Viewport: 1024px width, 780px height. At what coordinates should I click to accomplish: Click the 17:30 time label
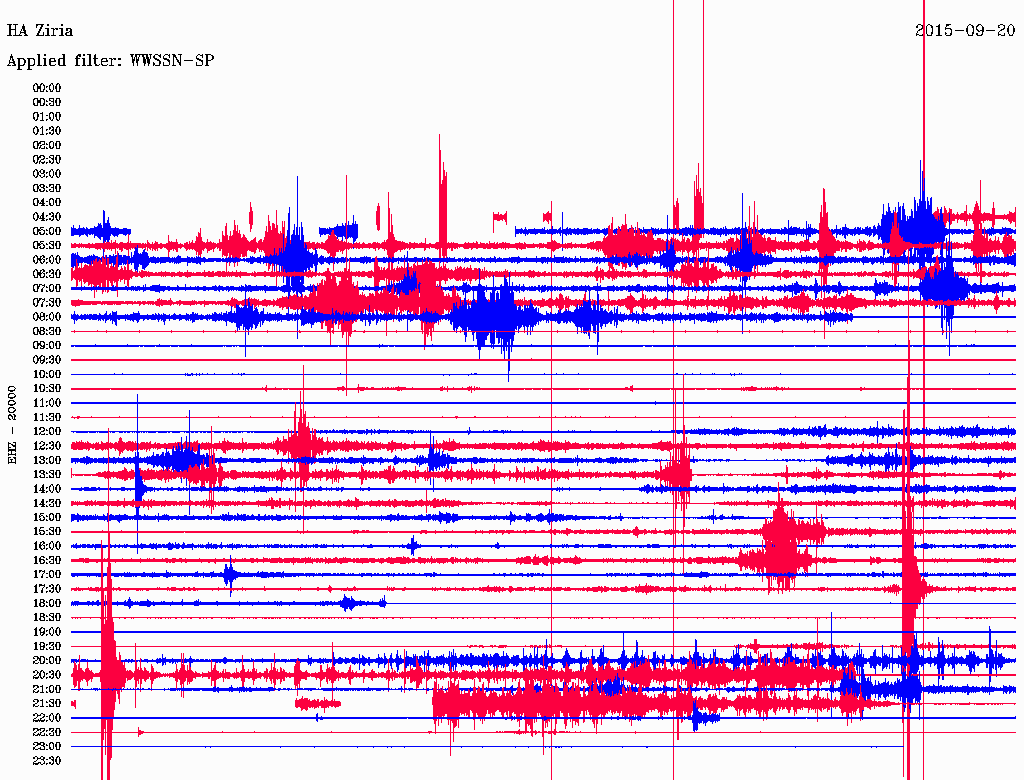[x=47, y=589]
